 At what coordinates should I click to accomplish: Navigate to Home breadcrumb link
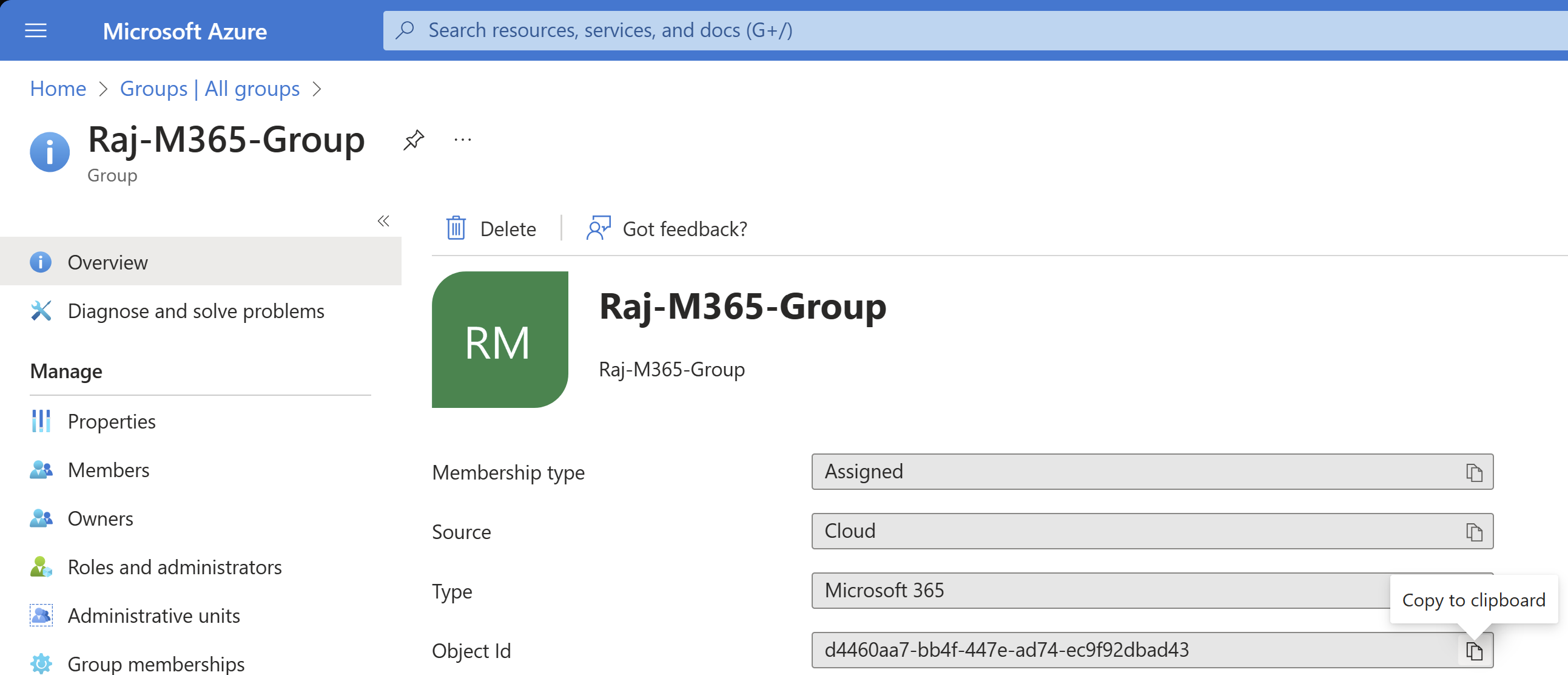pyautogui.click(x=58, y=89)
